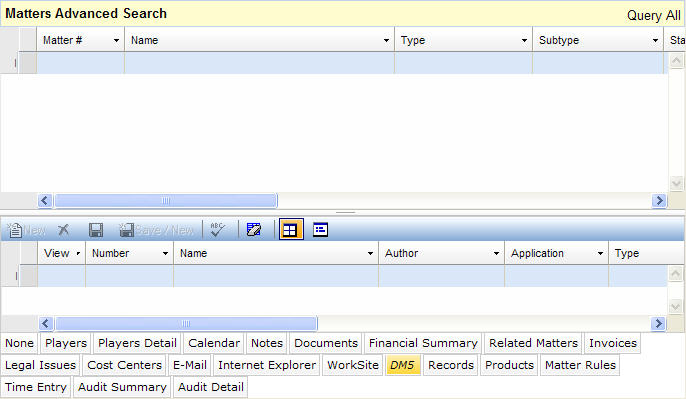Click the Save floppy disk icon
Image resolution: width=686 pixels, height=399 pixels.
[x=96, y=230]
